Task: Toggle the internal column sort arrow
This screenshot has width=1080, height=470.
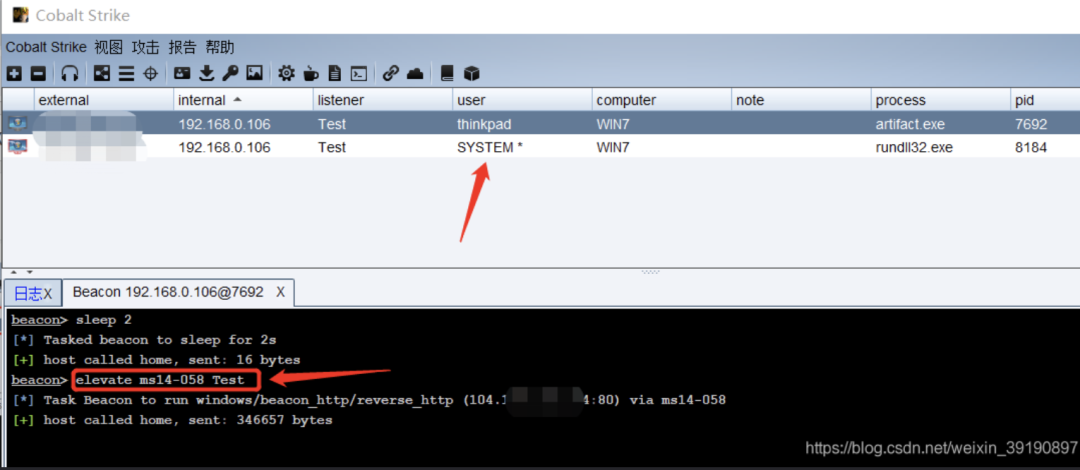Action: 238,99
